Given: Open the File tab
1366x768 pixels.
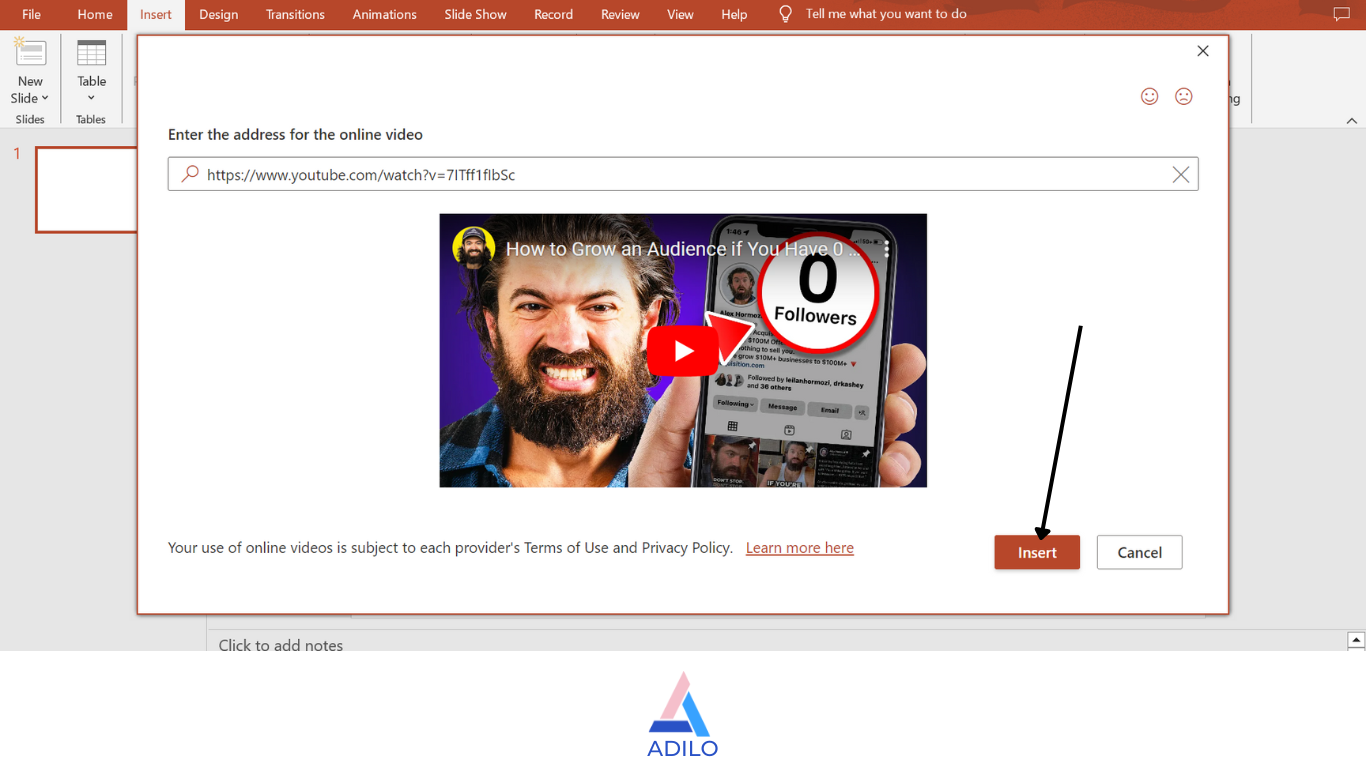Looking at the screenshot, I should pyautogui.click(x=32, y=14).
